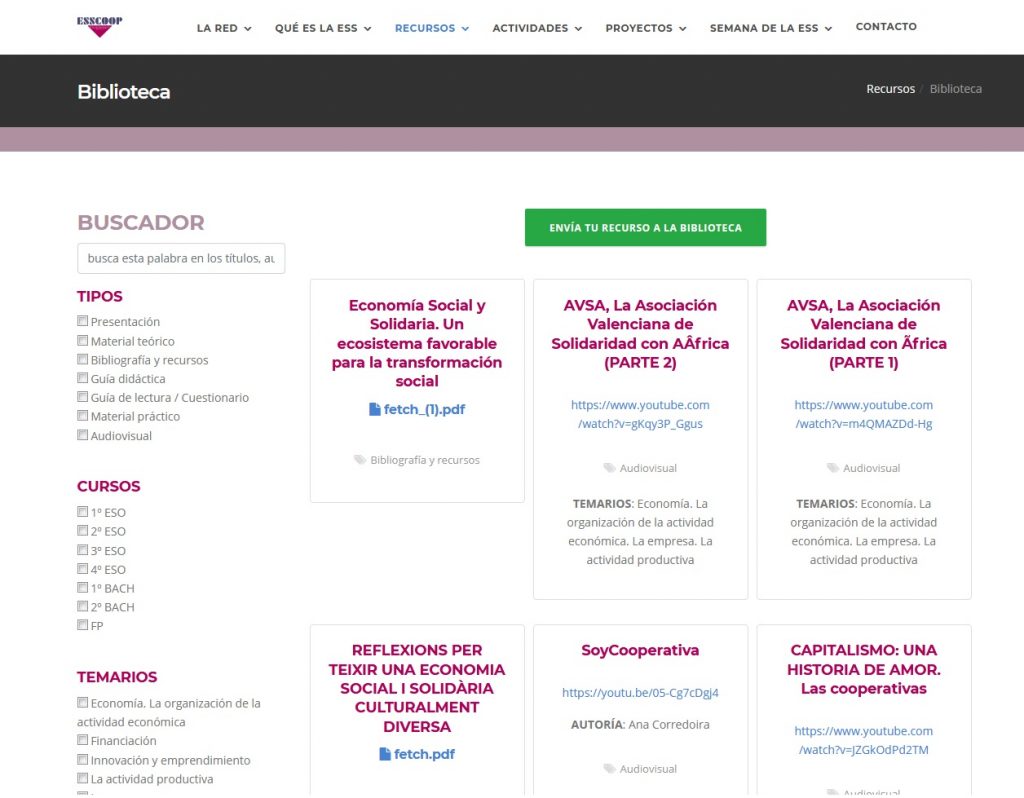Open the SoyCooperativa youtu.be link

click(640, 692)
